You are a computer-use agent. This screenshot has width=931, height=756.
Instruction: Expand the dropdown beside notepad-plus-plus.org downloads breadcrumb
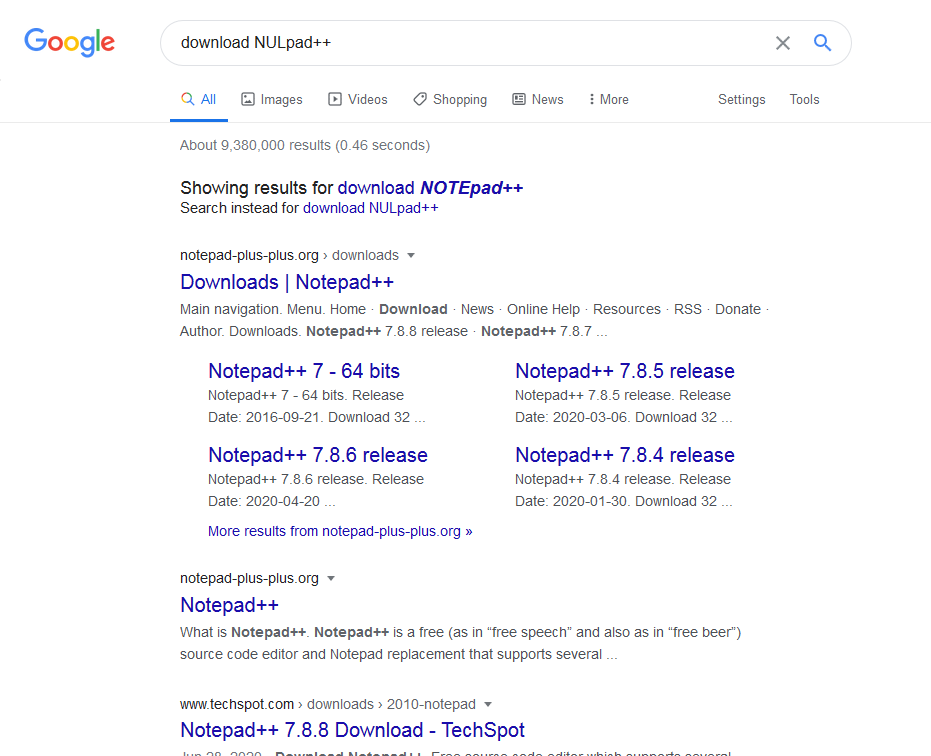(411, 255)
